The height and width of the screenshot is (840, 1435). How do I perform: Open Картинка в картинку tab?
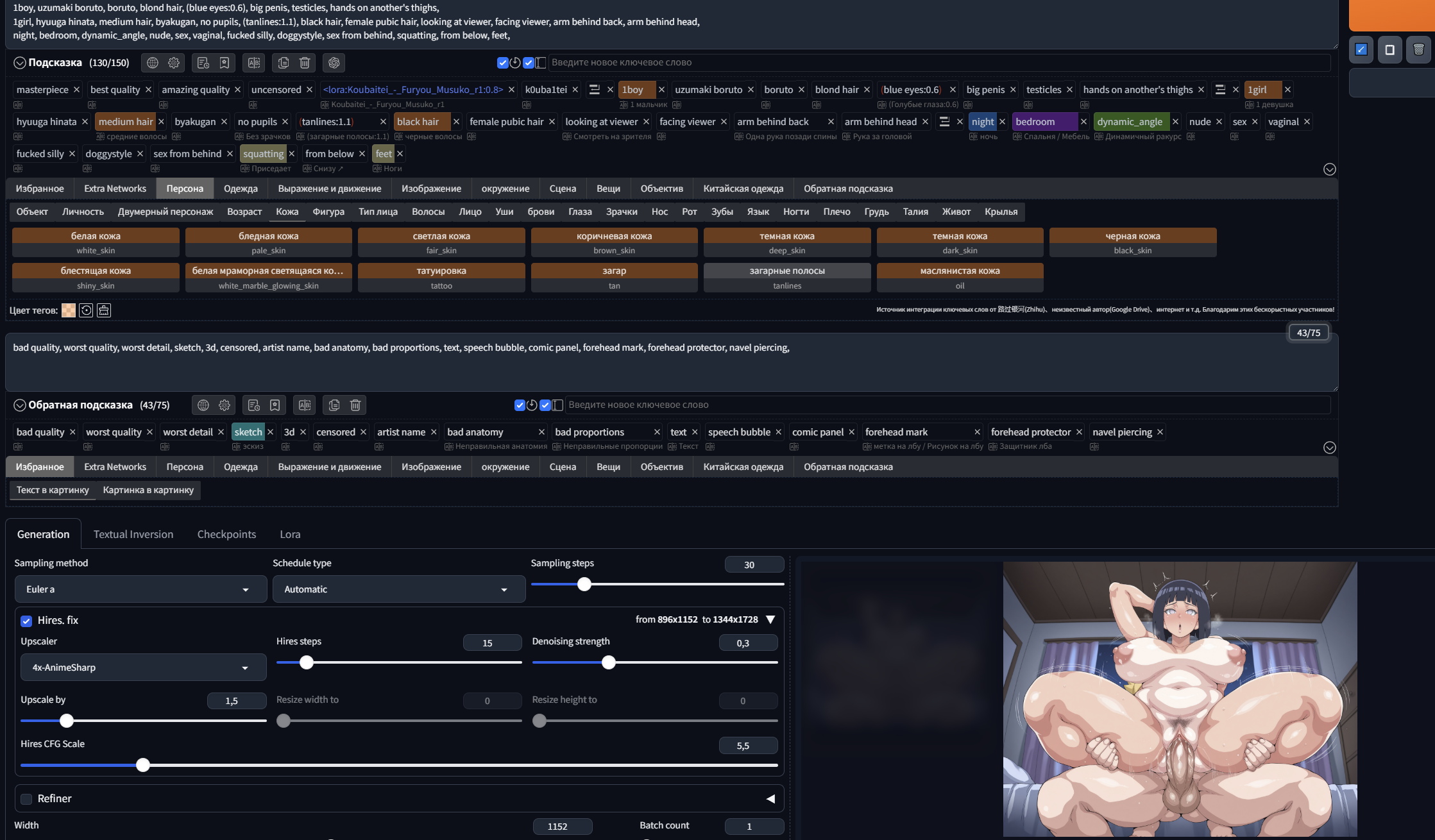(x=148, y=490)
